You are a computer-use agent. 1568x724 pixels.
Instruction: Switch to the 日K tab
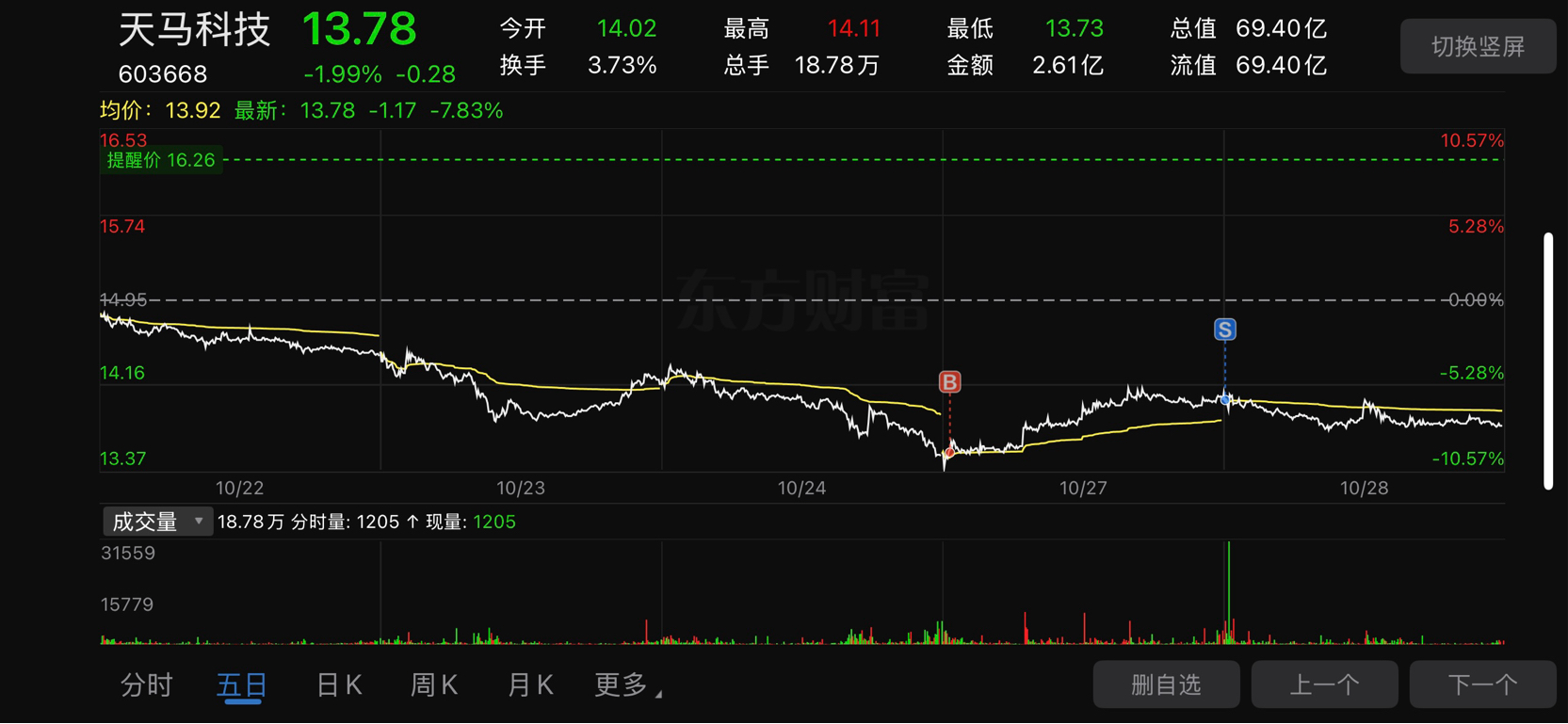coord(339,684)
